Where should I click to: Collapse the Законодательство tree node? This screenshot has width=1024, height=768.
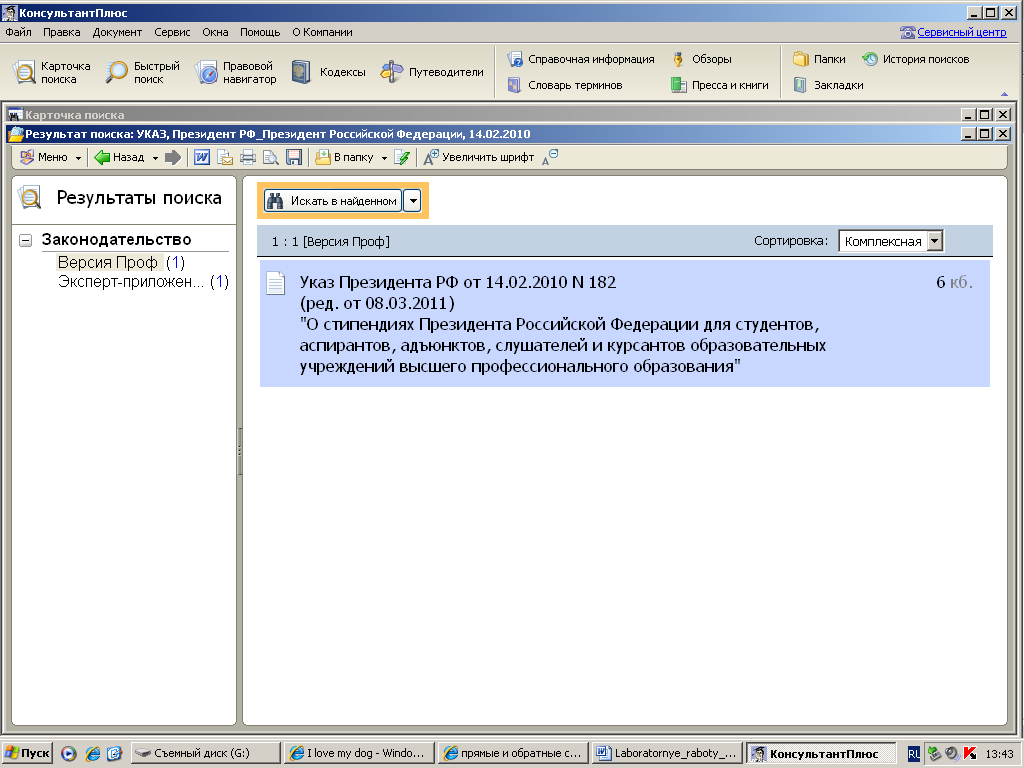click(25, 240)
